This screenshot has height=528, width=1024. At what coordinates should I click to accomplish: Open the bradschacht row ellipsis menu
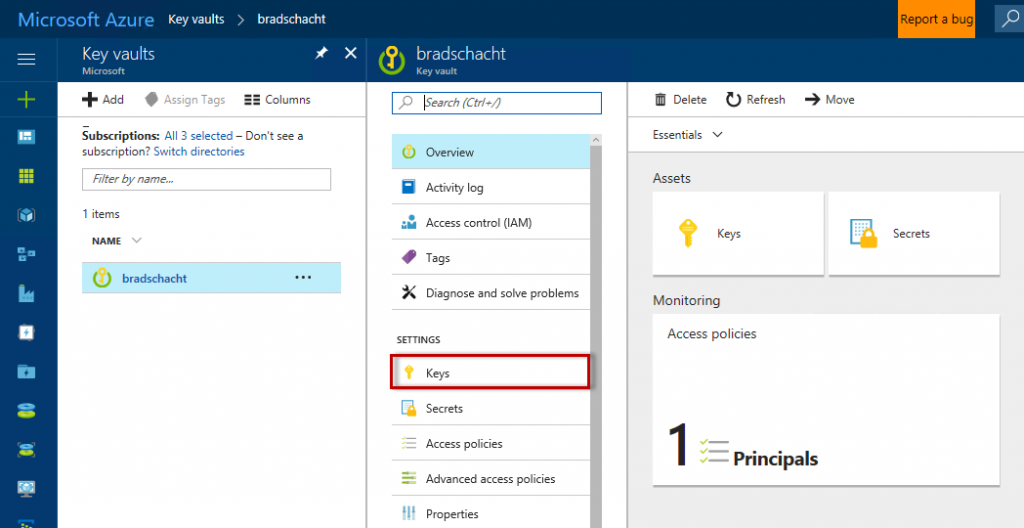[x=303, y=277]
